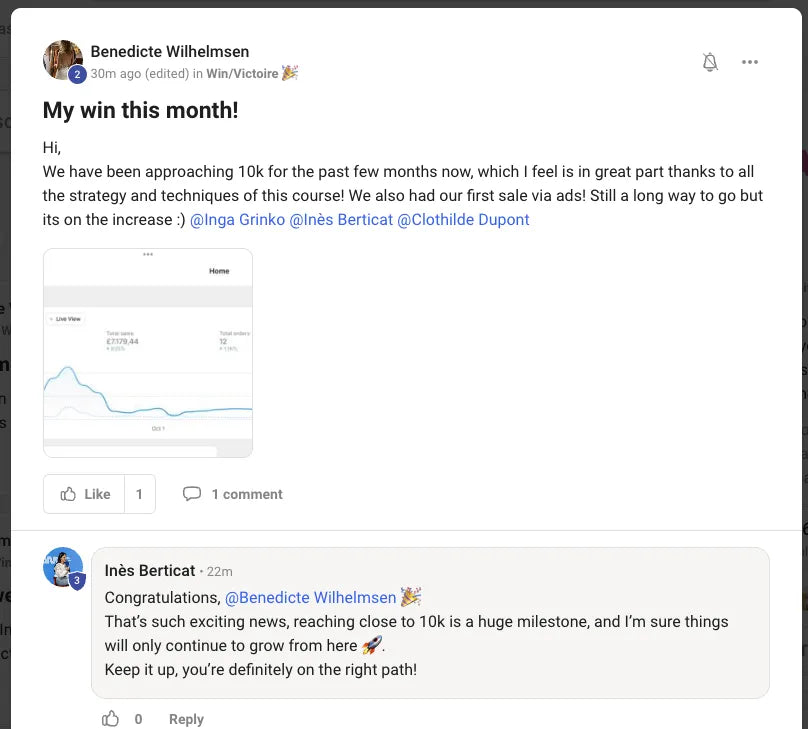
Task: Click the @Inga Grinko mention
Action: pyautogui.click(x=237, y=219)
